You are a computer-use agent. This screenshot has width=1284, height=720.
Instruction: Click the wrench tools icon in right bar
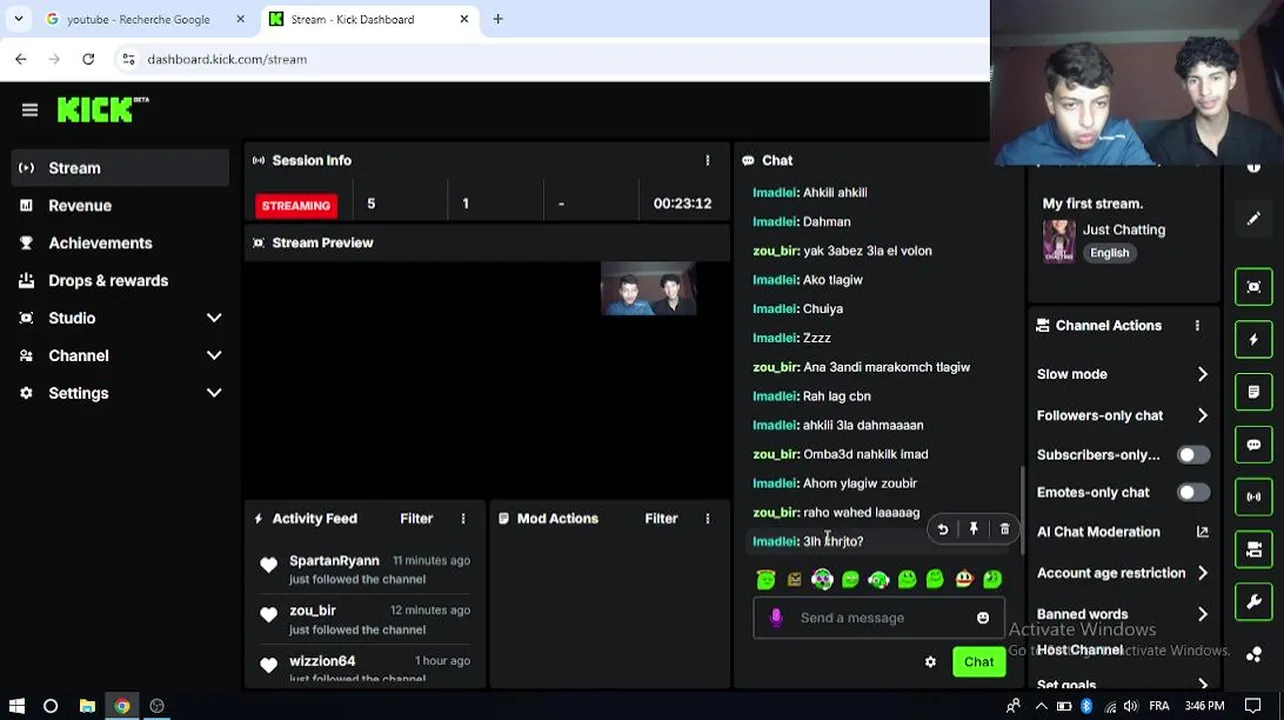1254,602
